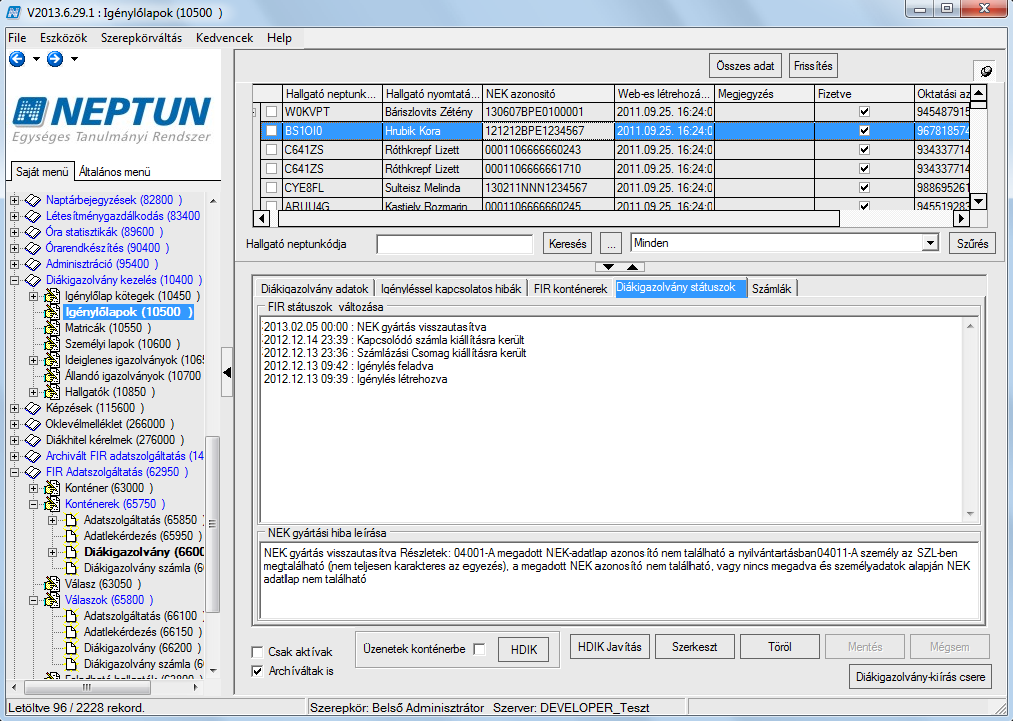This screenshot has width=1013, height=721.
Task: Collapse the Válaszok (65800) tree node
Action: pos(34,600)
